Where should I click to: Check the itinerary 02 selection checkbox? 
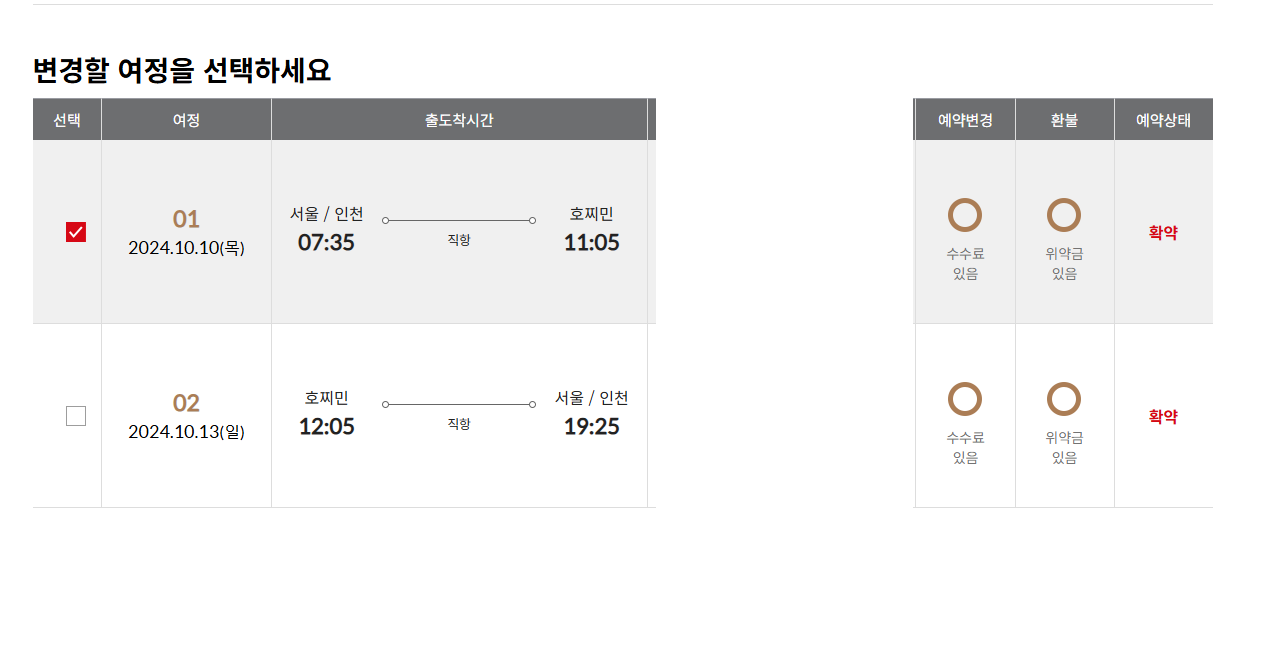point(76,416)
